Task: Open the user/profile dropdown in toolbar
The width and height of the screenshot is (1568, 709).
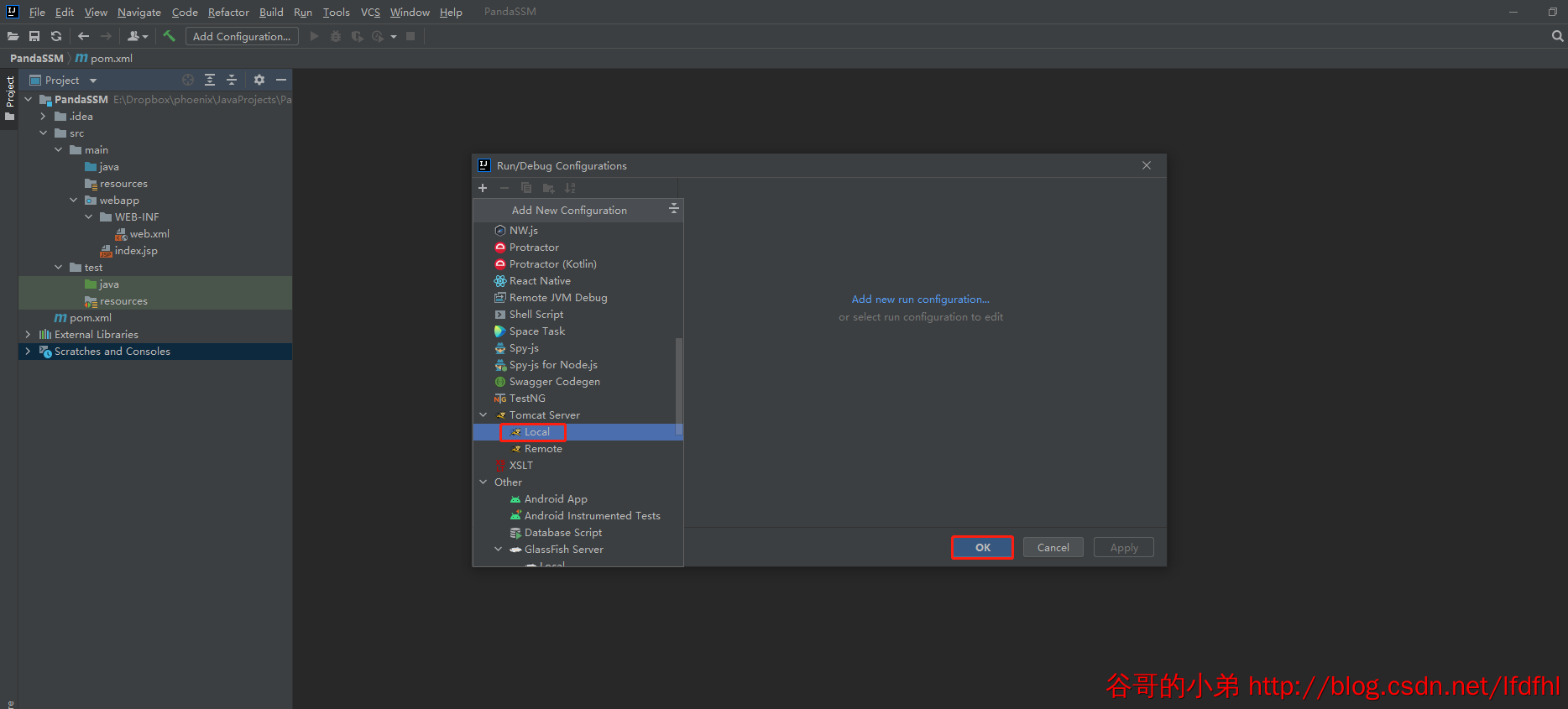Action: (138, 36)
